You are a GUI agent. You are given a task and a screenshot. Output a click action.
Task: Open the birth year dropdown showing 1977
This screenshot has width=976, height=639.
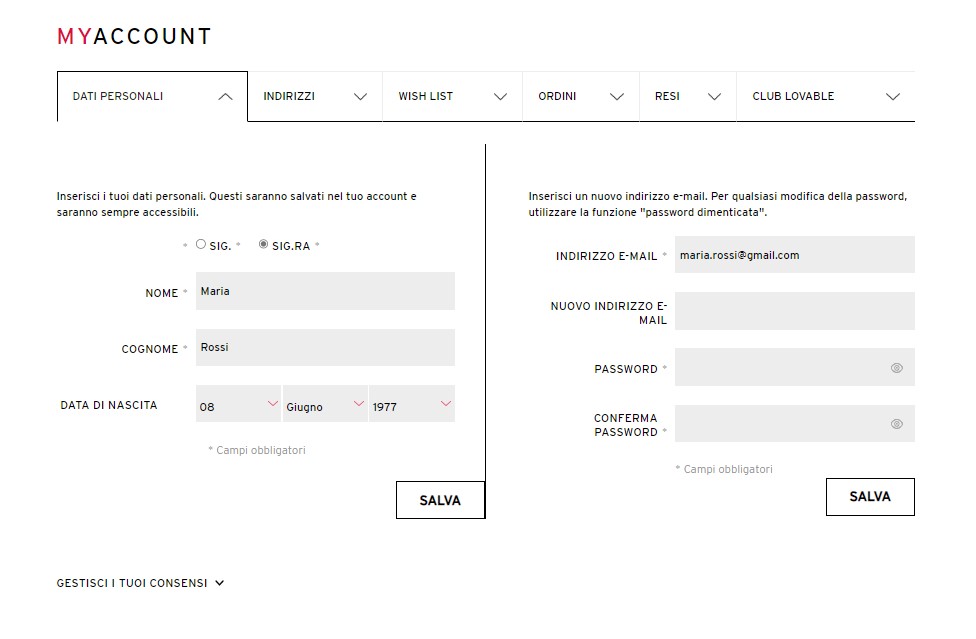click(412, 404)
